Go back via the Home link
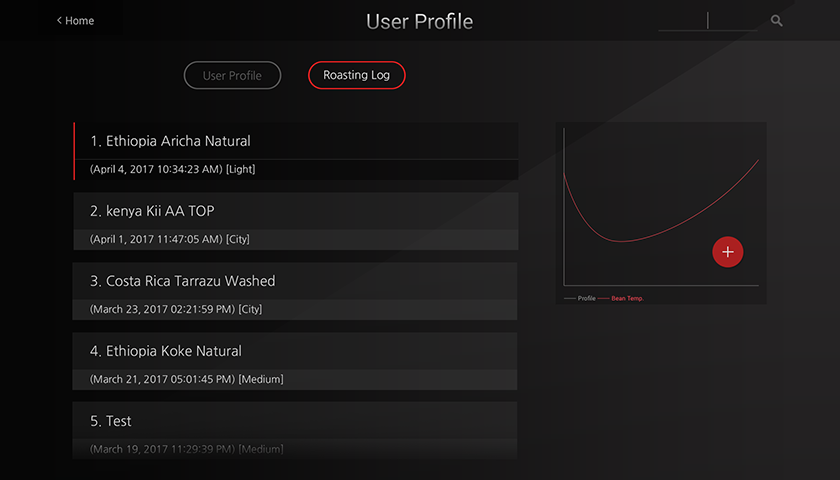This screenshot has height=480, width=840. (79, 21)
